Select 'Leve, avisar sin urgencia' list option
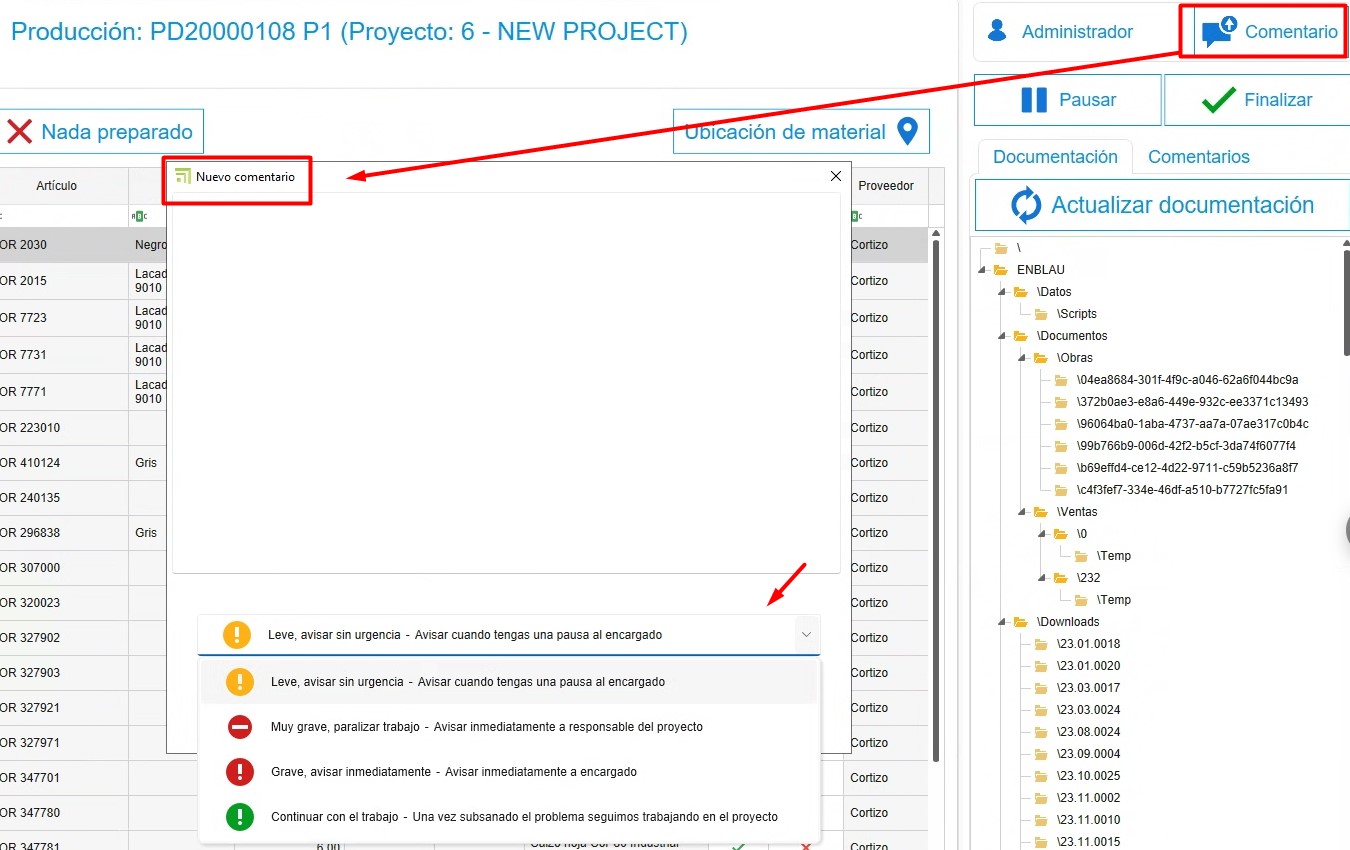This screenshot has height=850, width=1350. tap(510, 682)
